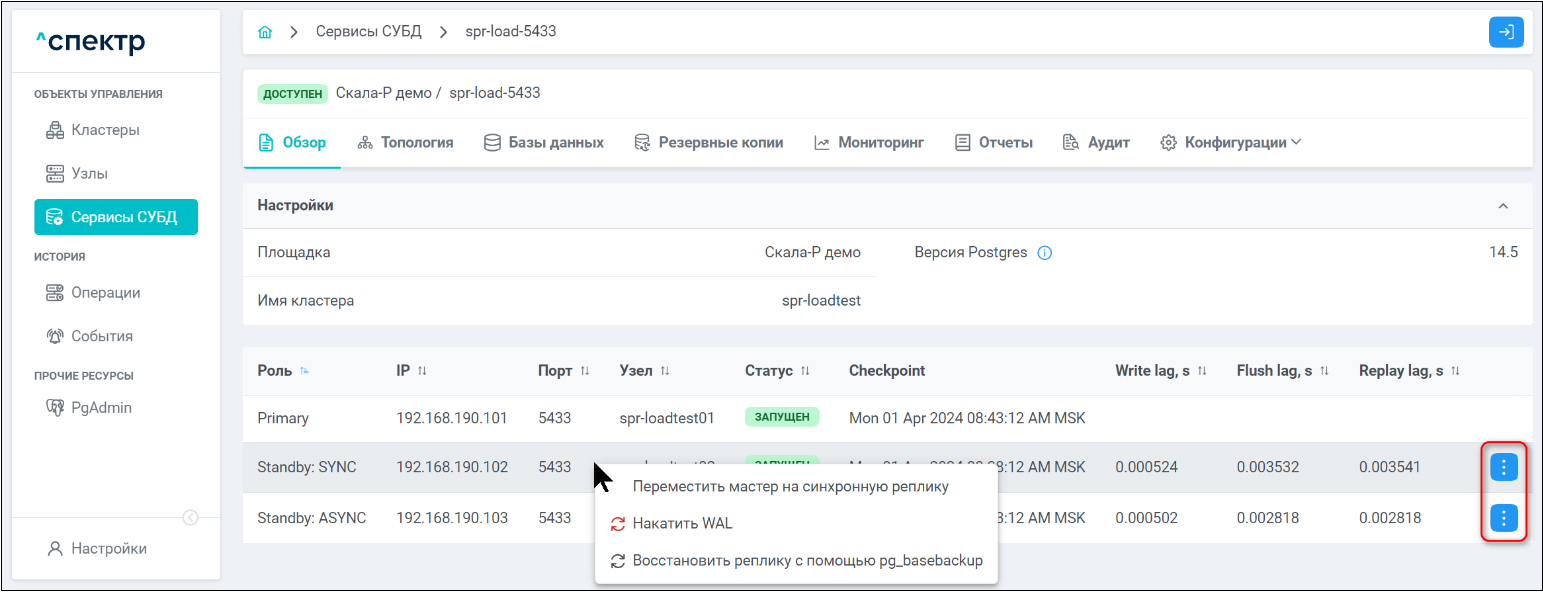Screen dimensions: 1543x592
Task: Click Сервисы СУБД breadcrumb link
Action: pos(369,32)
